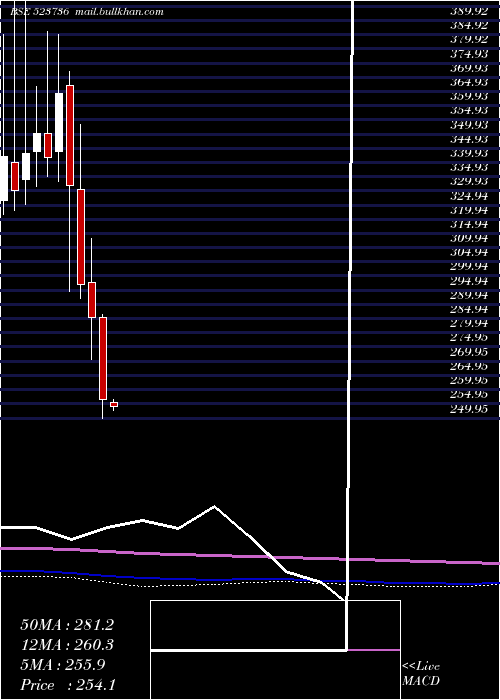500x700 pixels.
Task: Click the 359.93 price axis label
Action: click(x=469, y=96)
